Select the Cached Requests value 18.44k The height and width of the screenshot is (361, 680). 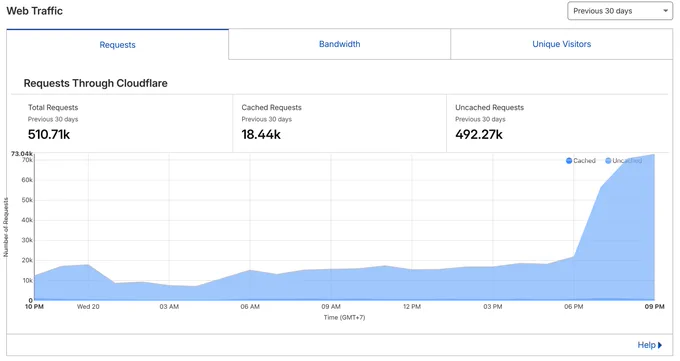[x=261, y=135]
